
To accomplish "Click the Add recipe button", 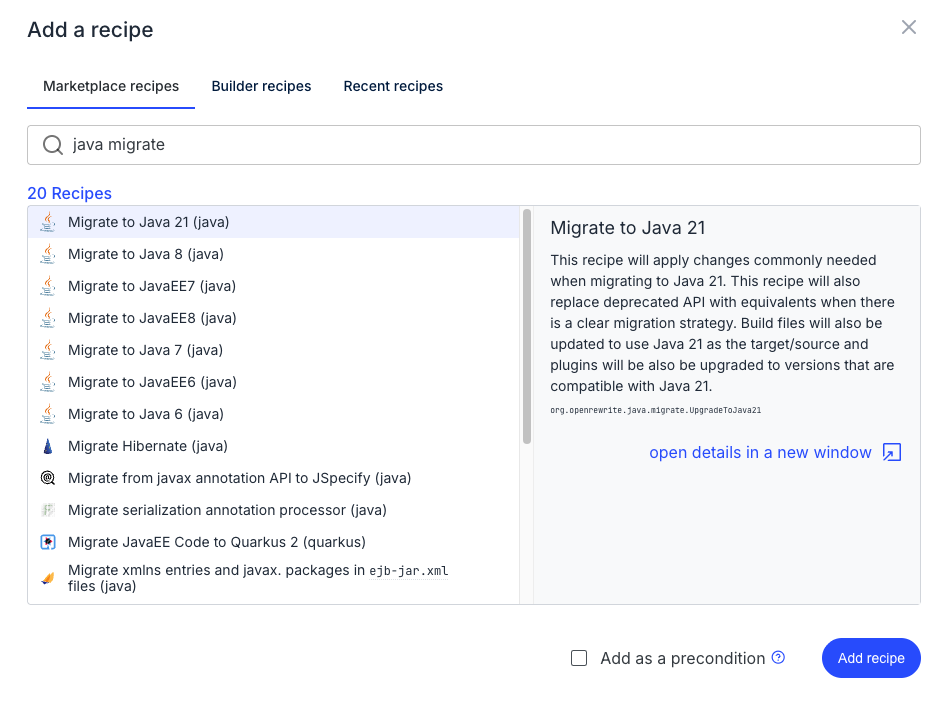I will click(871, 658).
